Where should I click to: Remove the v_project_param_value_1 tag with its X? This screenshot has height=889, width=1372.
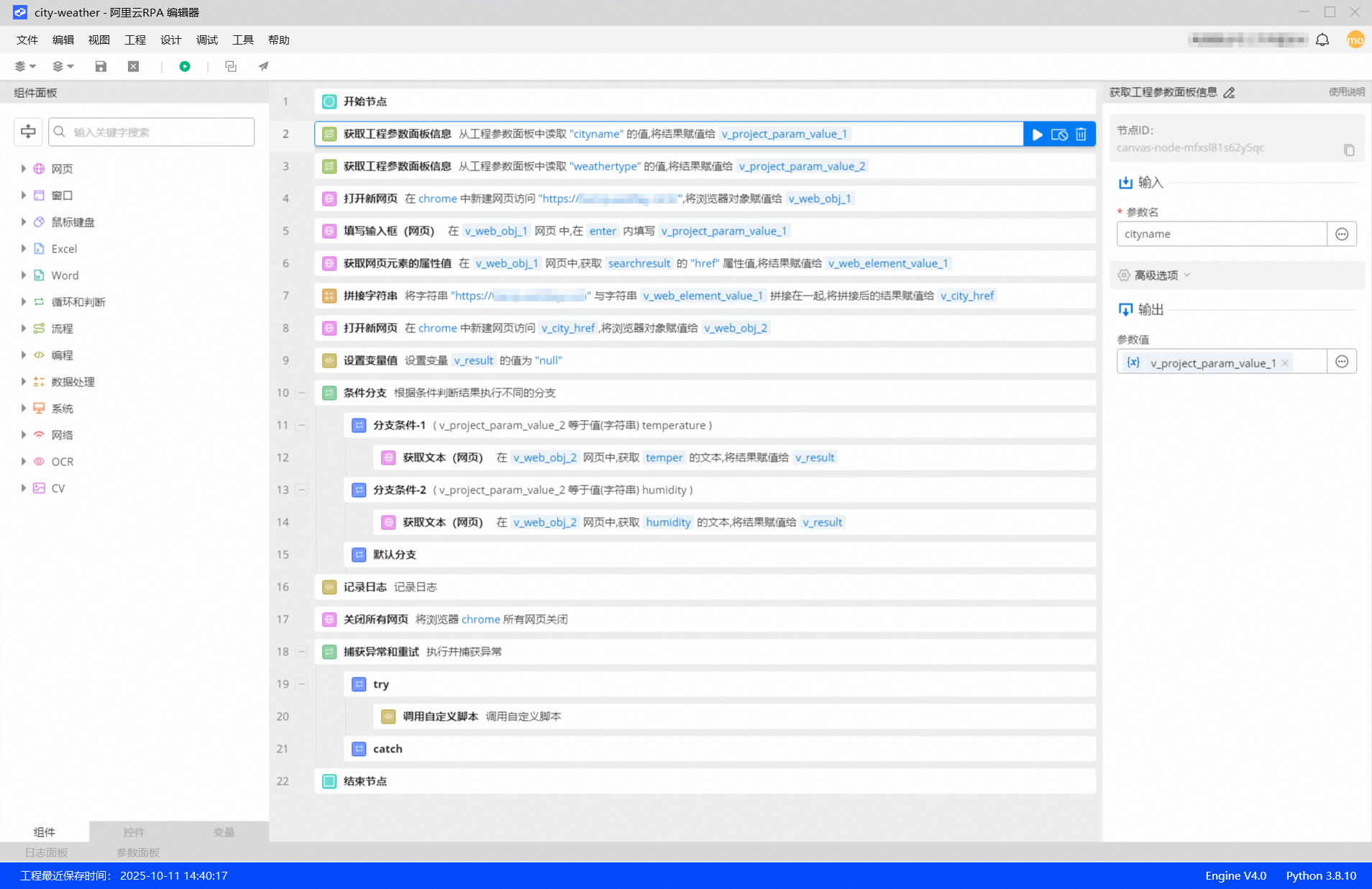point(1285,363)
